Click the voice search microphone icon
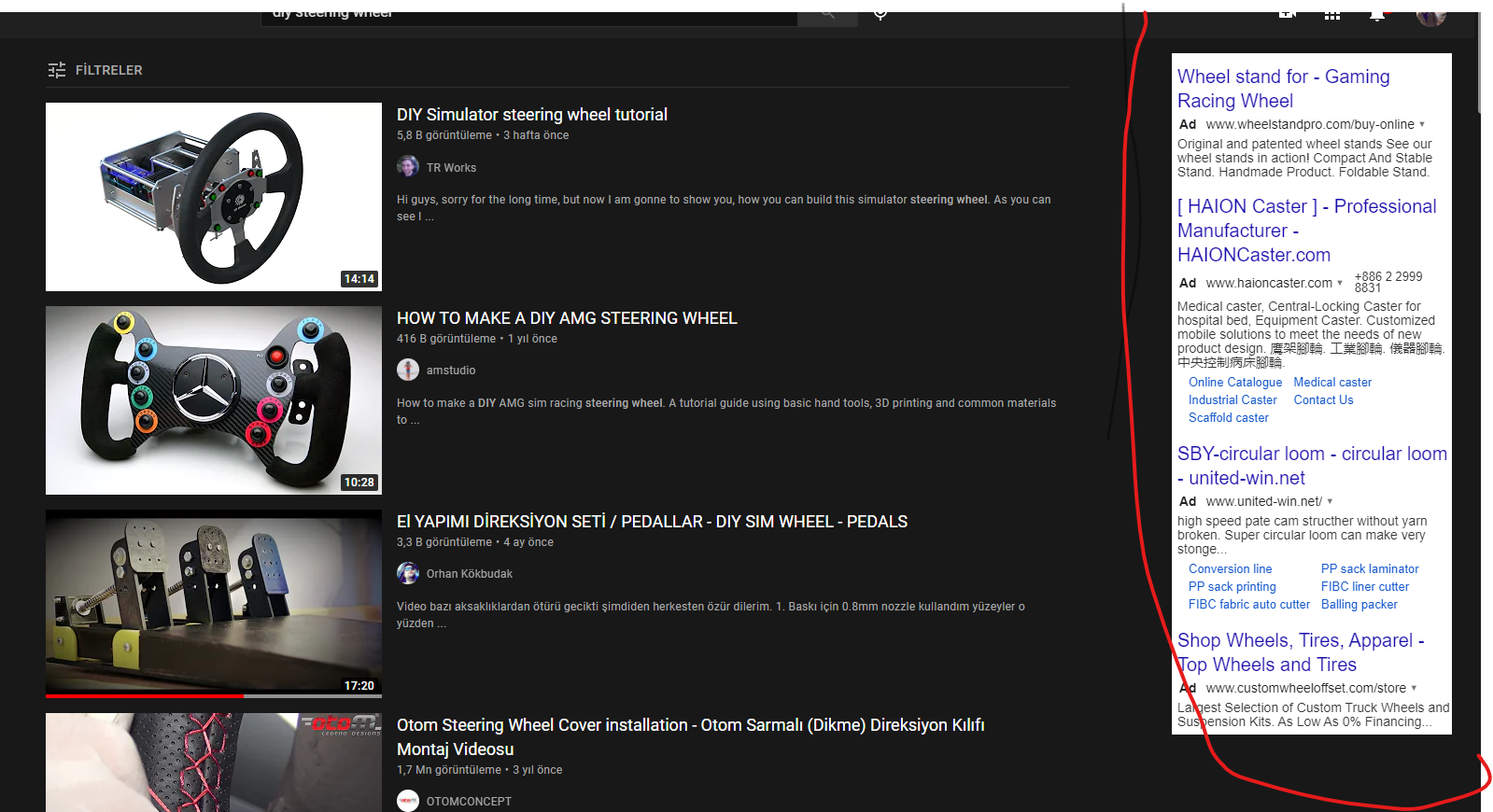Viewport: 1493px width, 812px height. coord(880,15)
